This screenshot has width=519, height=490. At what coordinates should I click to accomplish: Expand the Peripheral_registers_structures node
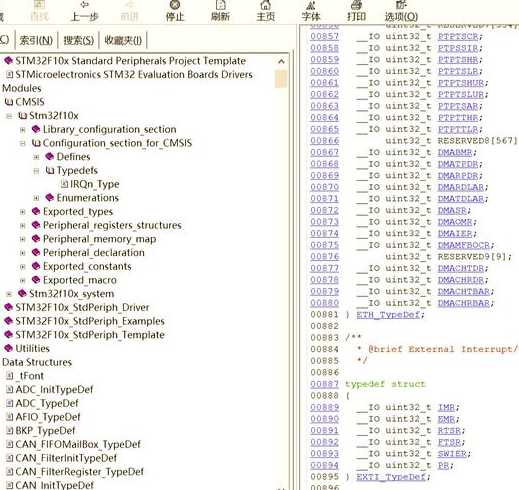[23, 225]
